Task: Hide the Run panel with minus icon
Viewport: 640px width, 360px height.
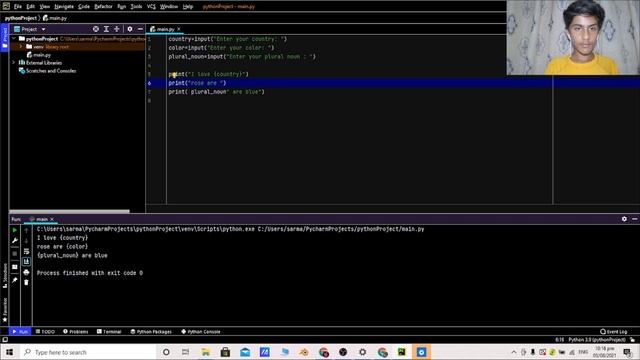Action: point(635,219)
